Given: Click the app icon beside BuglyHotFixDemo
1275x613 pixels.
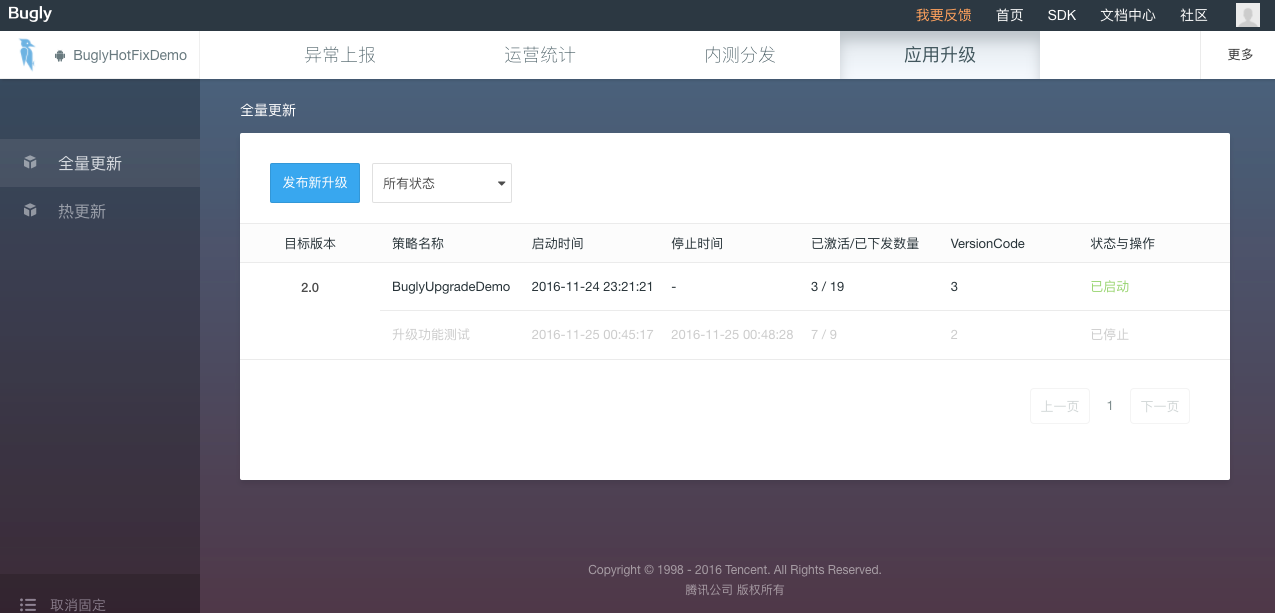Looking at the screenshot, I should pyautogui.click(x=63, y=55).
